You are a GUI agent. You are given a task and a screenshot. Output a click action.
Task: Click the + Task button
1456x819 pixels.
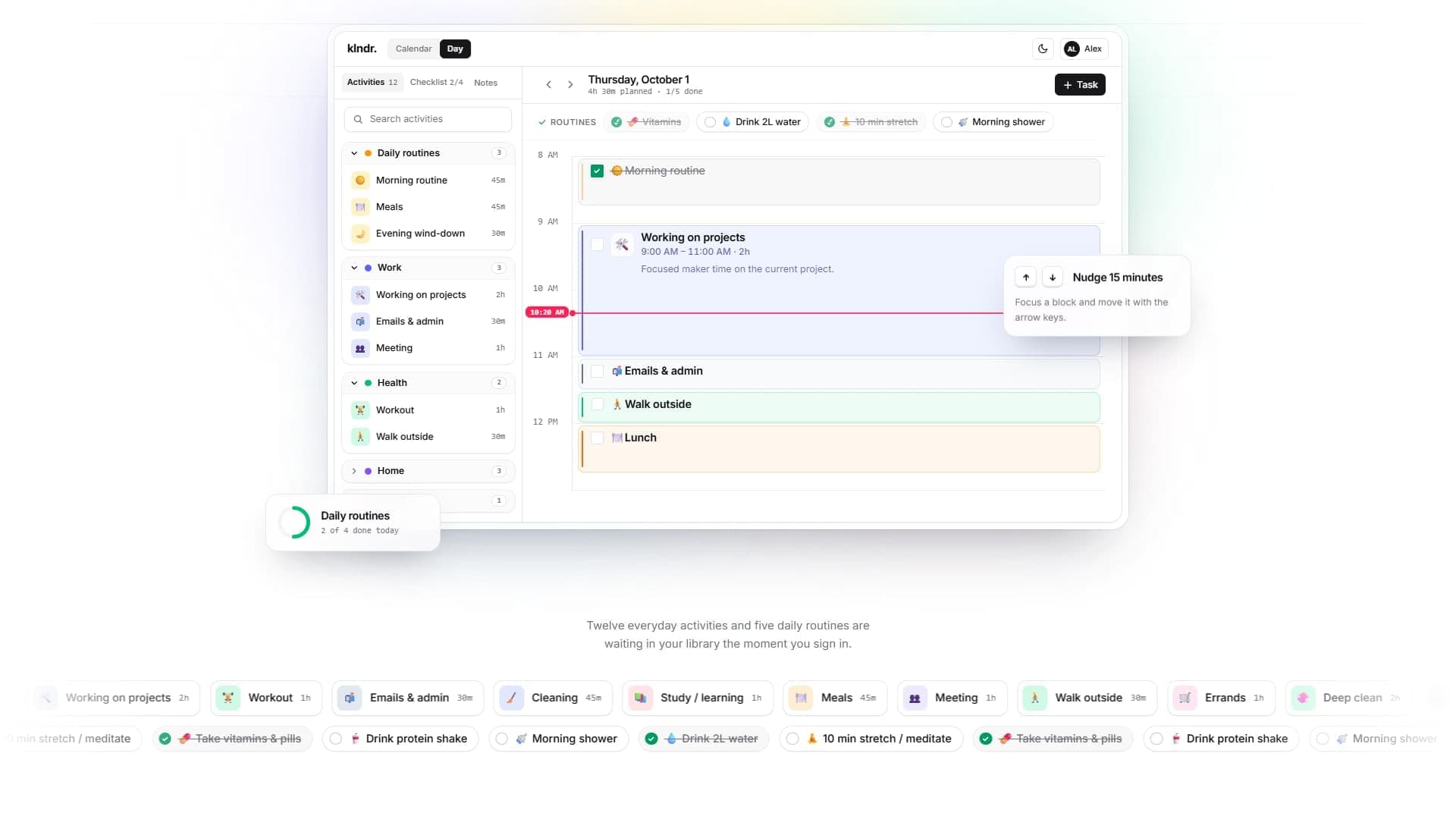[x=1080, y=85]
